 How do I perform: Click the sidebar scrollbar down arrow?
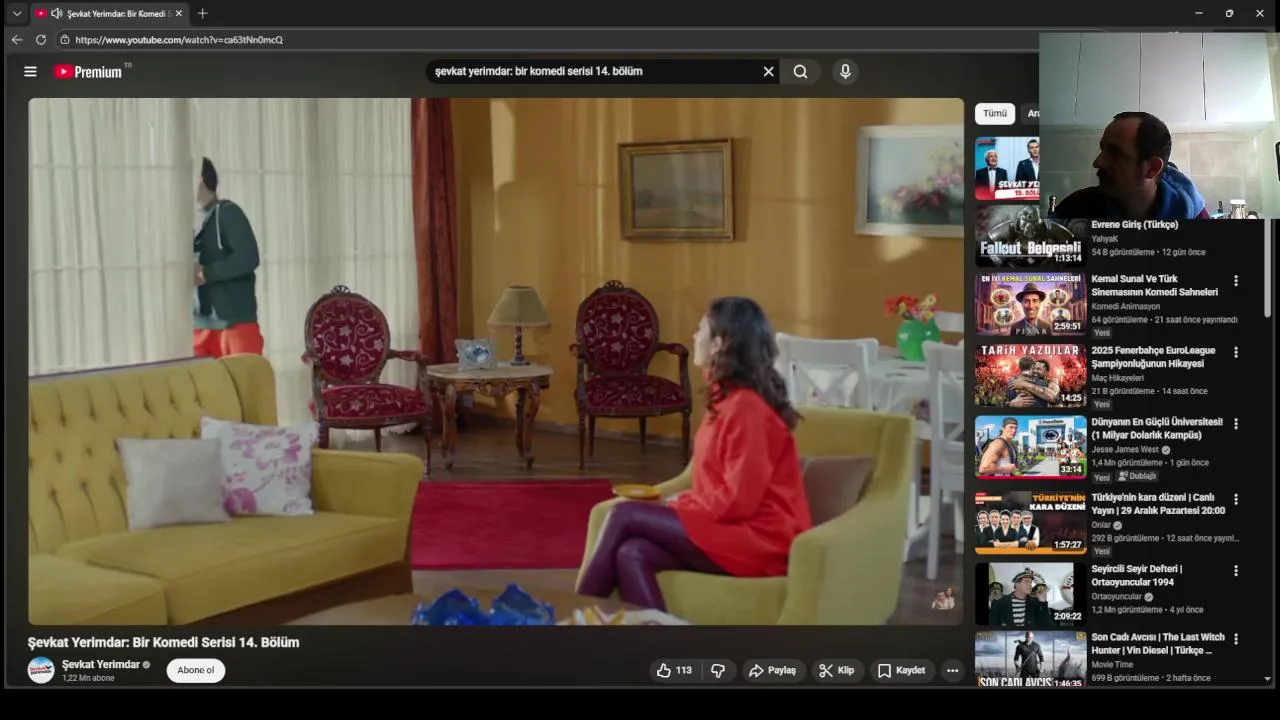1268,679
